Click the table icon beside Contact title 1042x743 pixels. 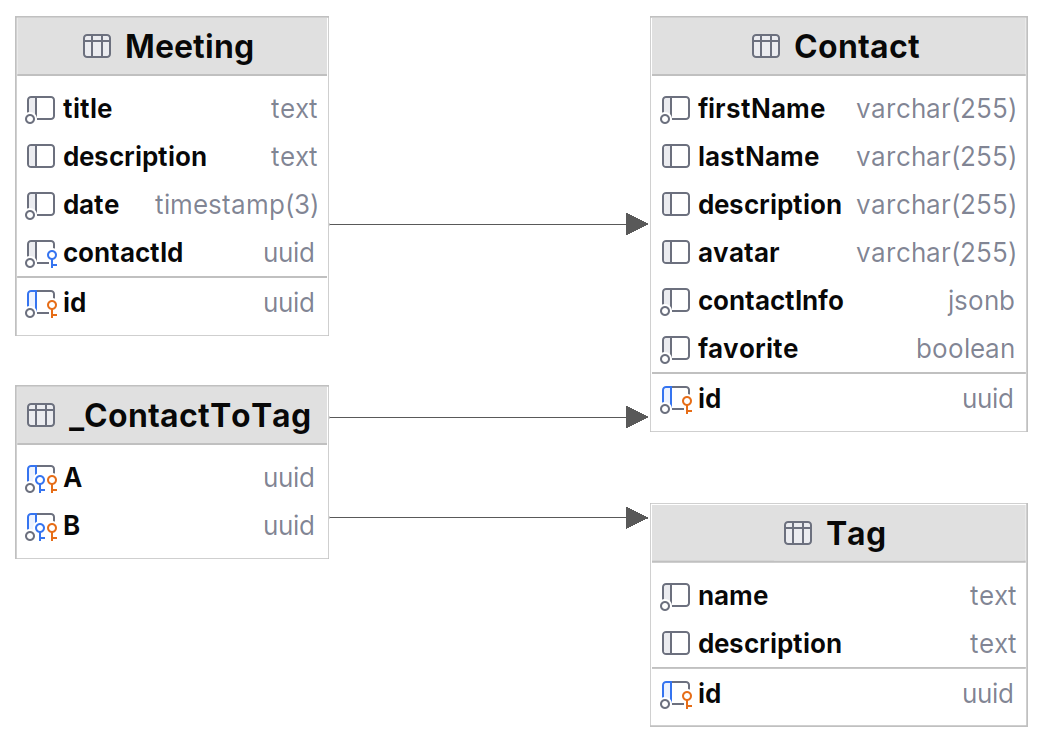765,46
